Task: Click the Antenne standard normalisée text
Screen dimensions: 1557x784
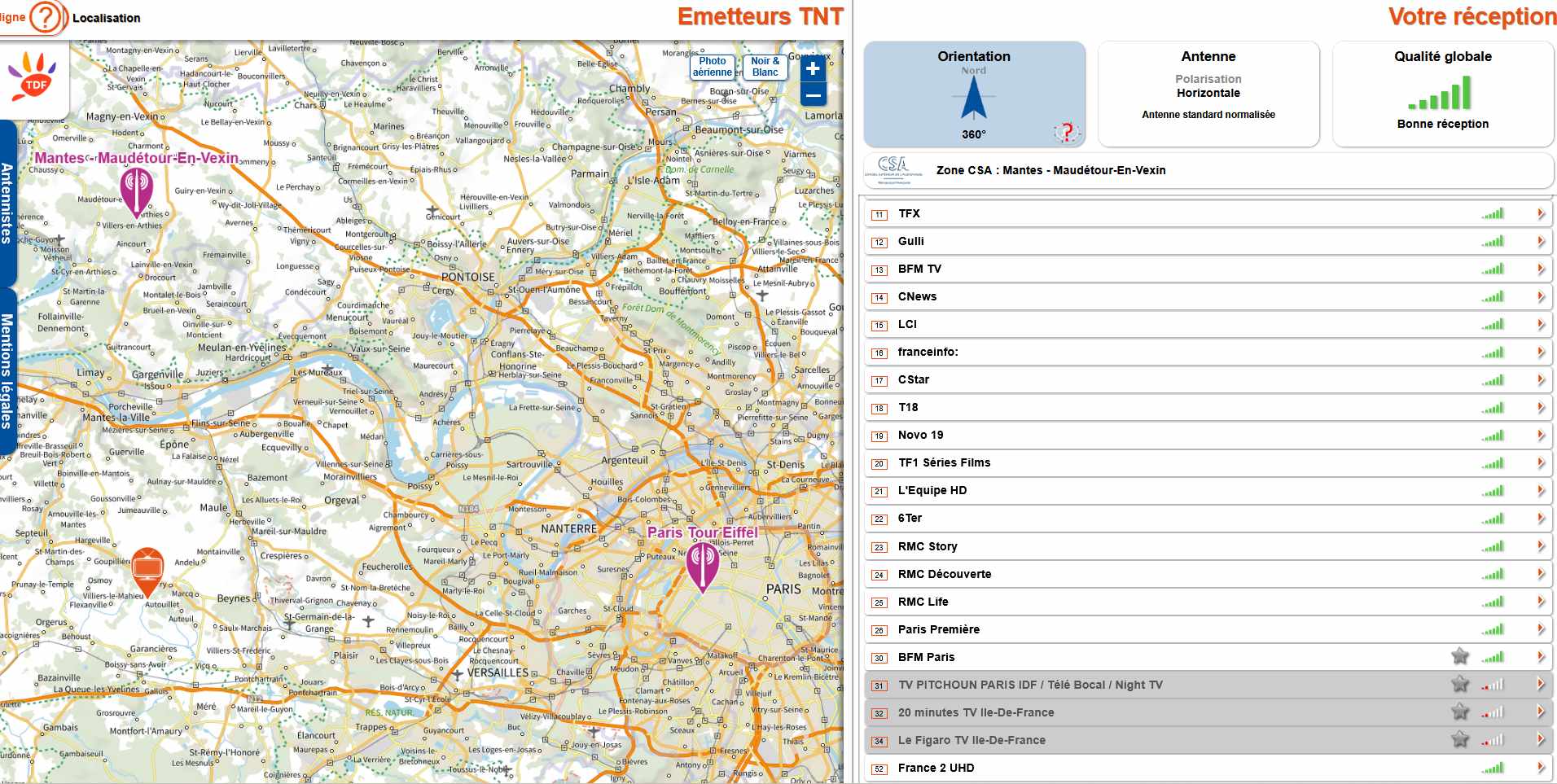Action: [x=1208, y=115]
